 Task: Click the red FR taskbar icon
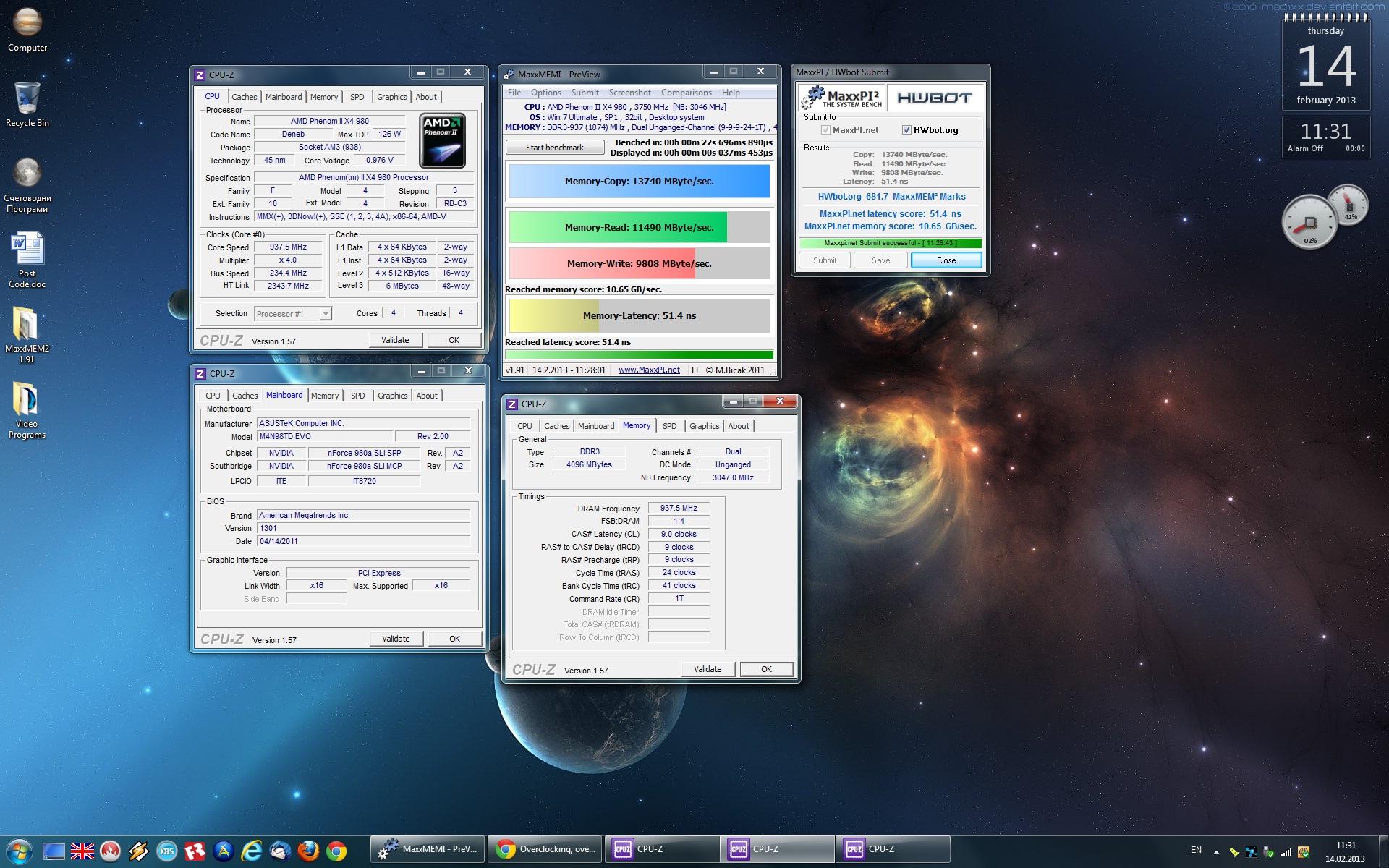(195, 851)
